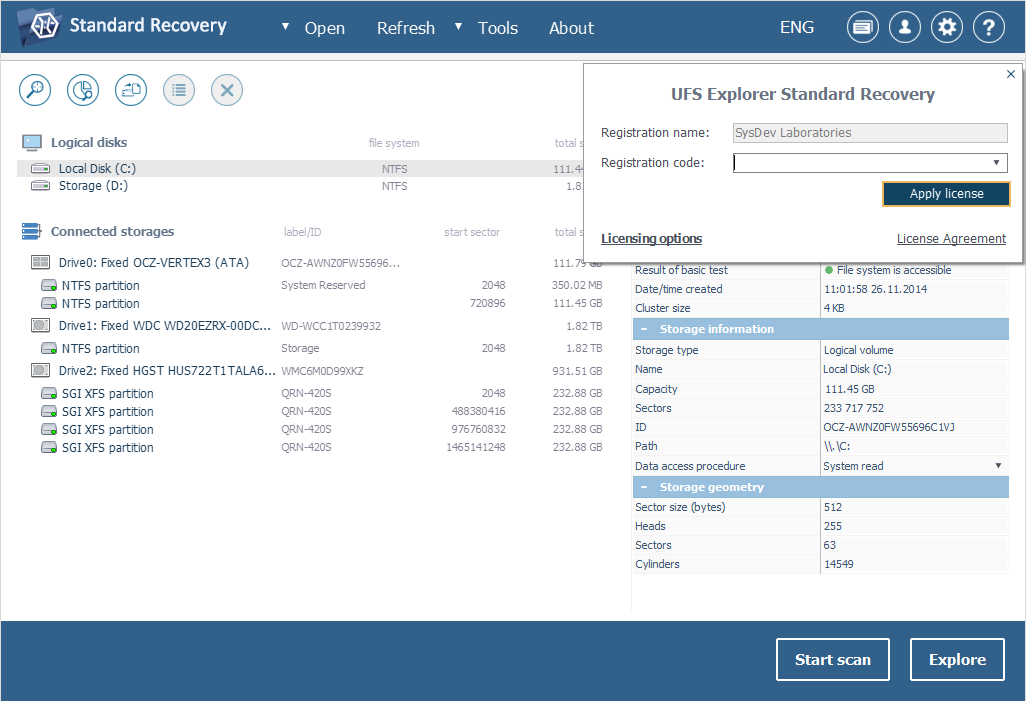Click the Cylinders value 14549
This screenshot has height=701, width=1026.
click(x=838, y=564)
